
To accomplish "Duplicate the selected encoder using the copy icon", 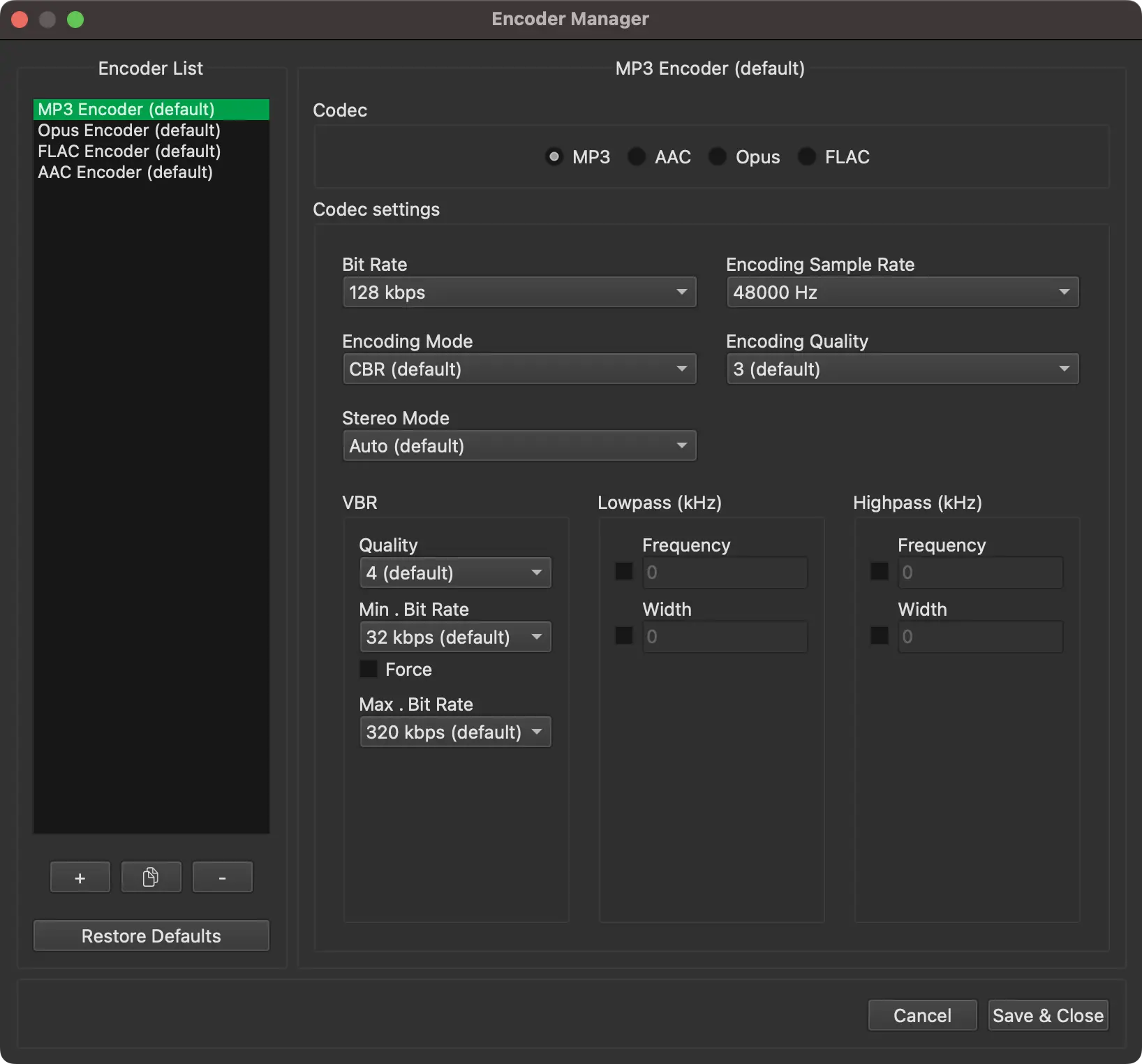I will coord(151,877).
